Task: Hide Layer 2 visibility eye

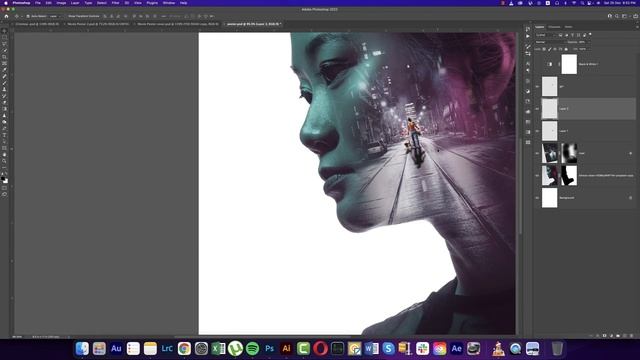Action: [537, 109]
